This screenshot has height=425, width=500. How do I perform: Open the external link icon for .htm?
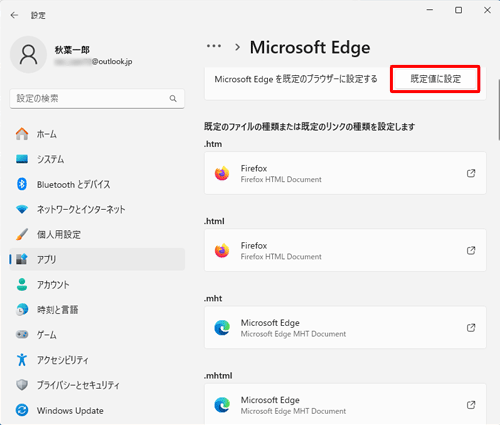point(471,173)
